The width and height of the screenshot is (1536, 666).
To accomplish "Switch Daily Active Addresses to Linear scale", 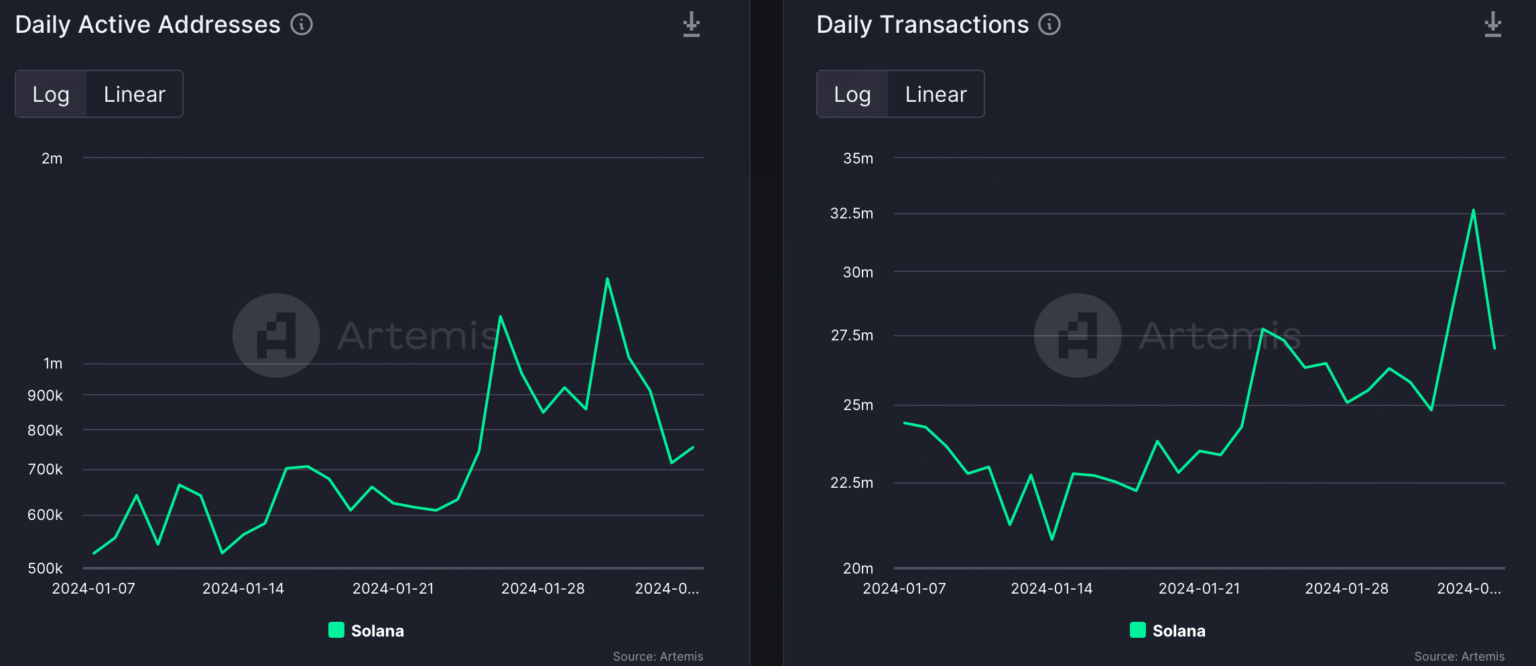I will (x=134, y=94).
